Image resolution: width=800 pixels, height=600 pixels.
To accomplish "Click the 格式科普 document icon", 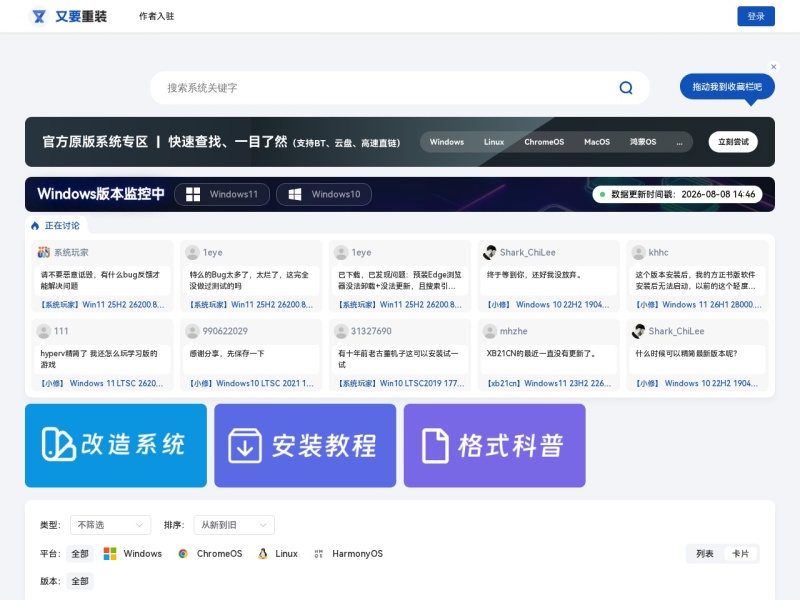I will coord(435,446).
